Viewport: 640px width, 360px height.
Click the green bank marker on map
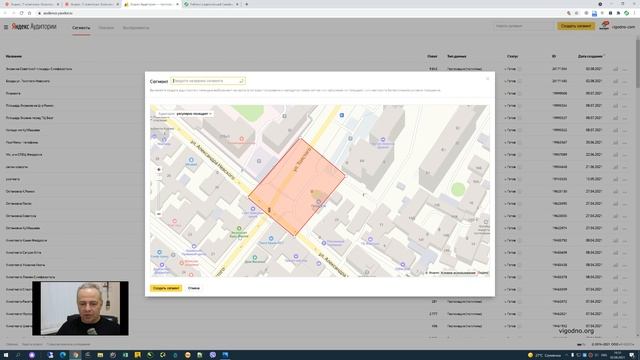[x=239, y=229]
